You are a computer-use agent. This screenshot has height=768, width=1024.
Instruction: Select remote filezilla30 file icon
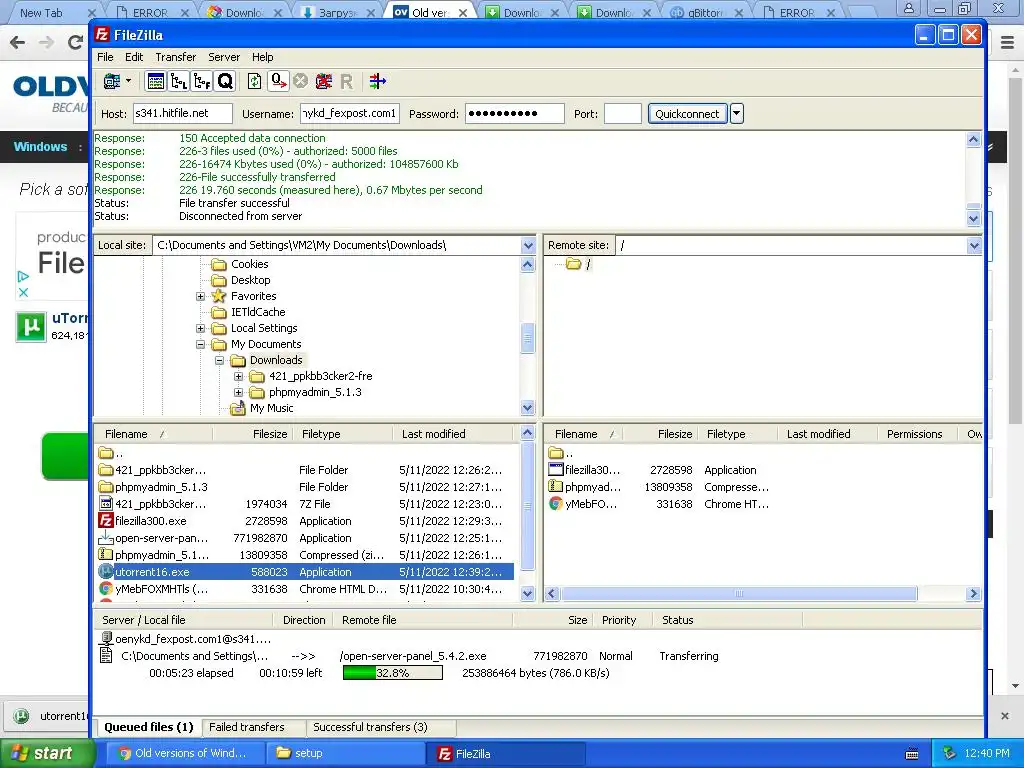point(556,470)
